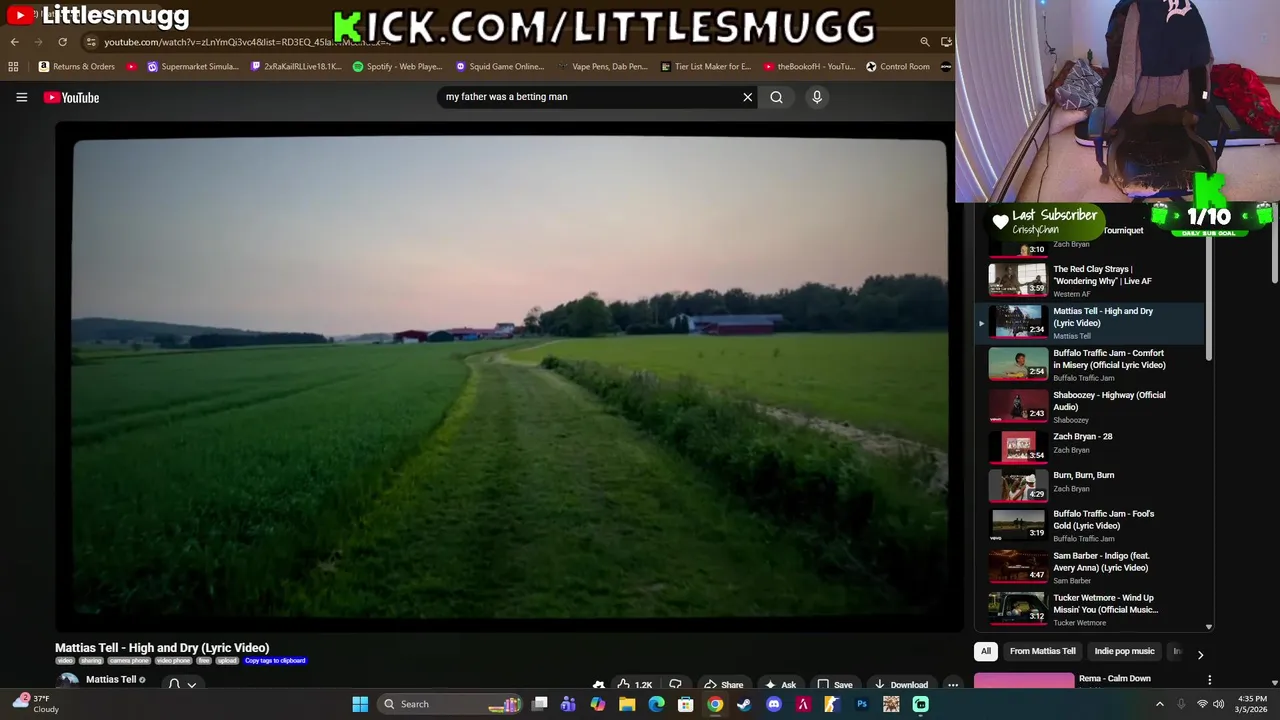Select the browser address bar URL

click(246, 42)
